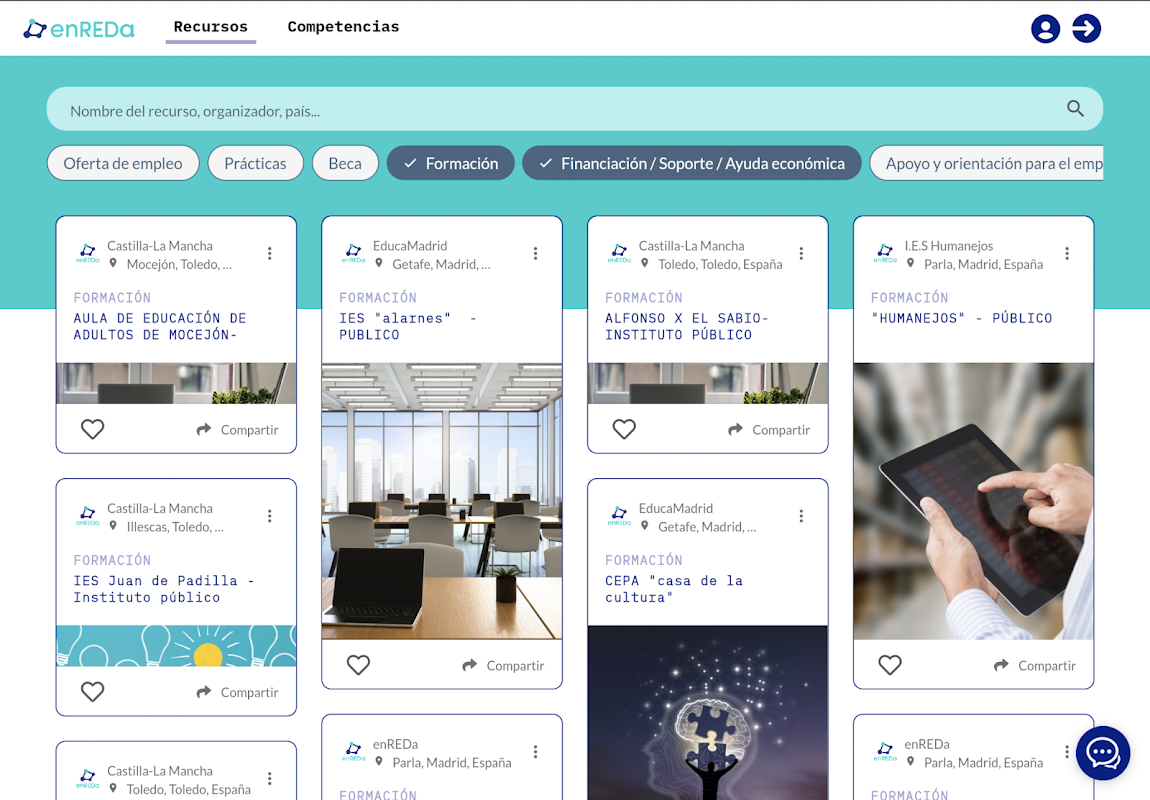Click title CEPA "casa de la cultura"

click(674, 589)
